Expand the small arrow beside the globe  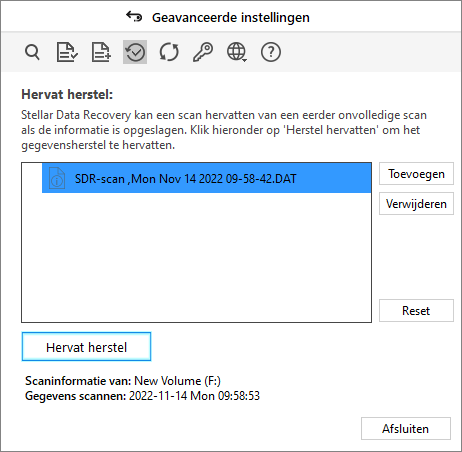[x=245, y=60]
